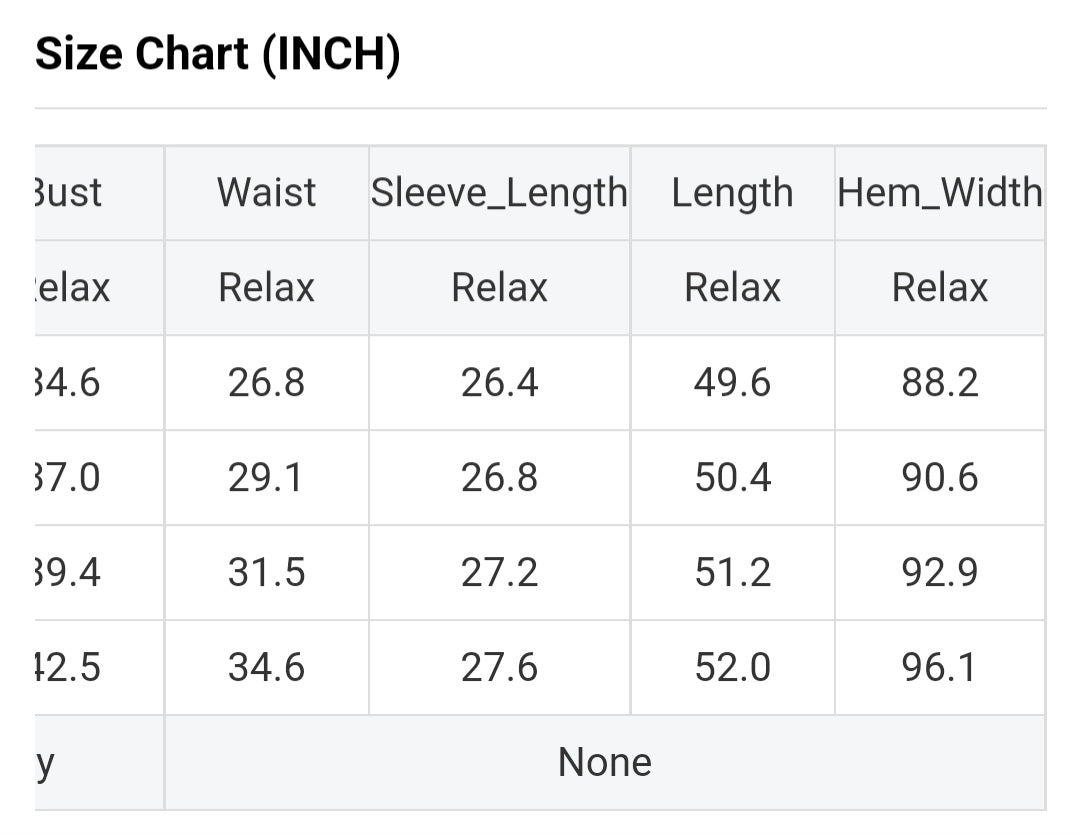Select the 31.5 waist cell
The height and width of the screenshot is (835, 1080).
(x=266, y=573)
